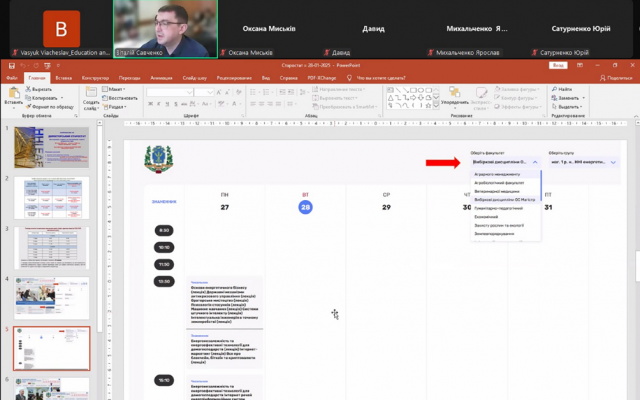Switch to the Анимация tab

[160, 77]
